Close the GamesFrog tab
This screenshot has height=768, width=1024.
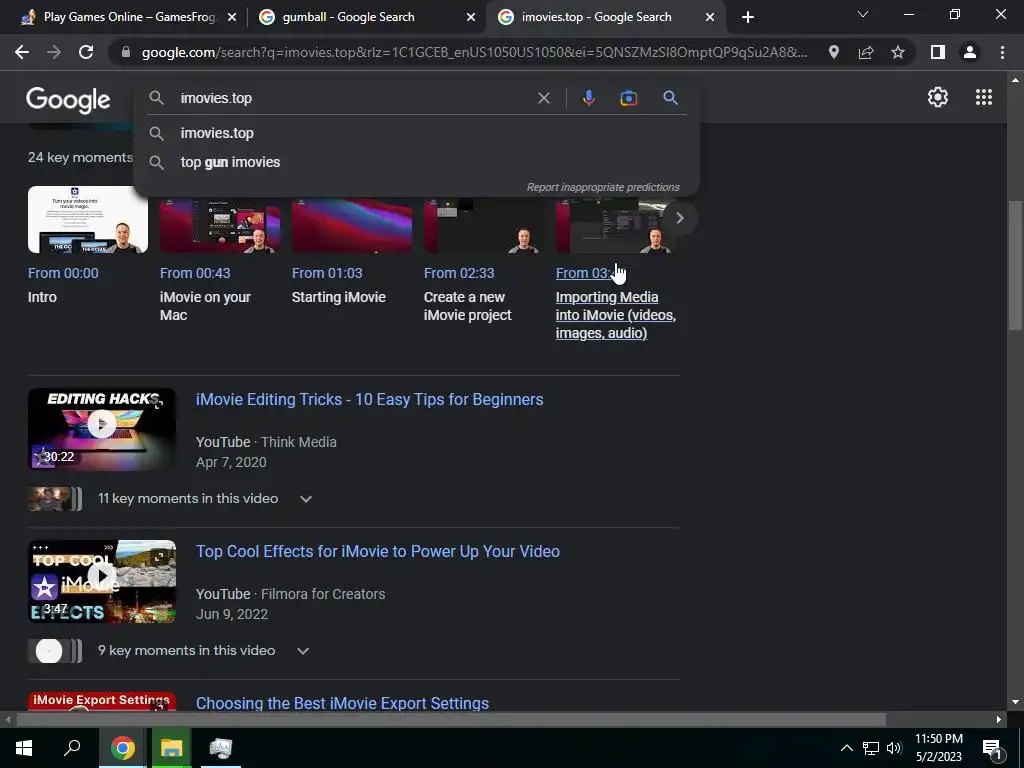click(232, 18)
